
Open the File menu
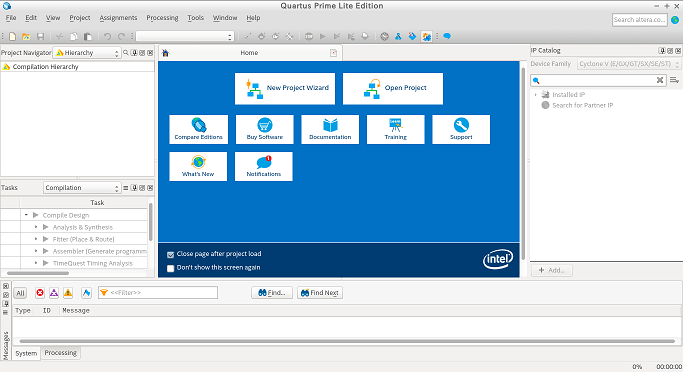pyautogui.click(x=11, y=18)
